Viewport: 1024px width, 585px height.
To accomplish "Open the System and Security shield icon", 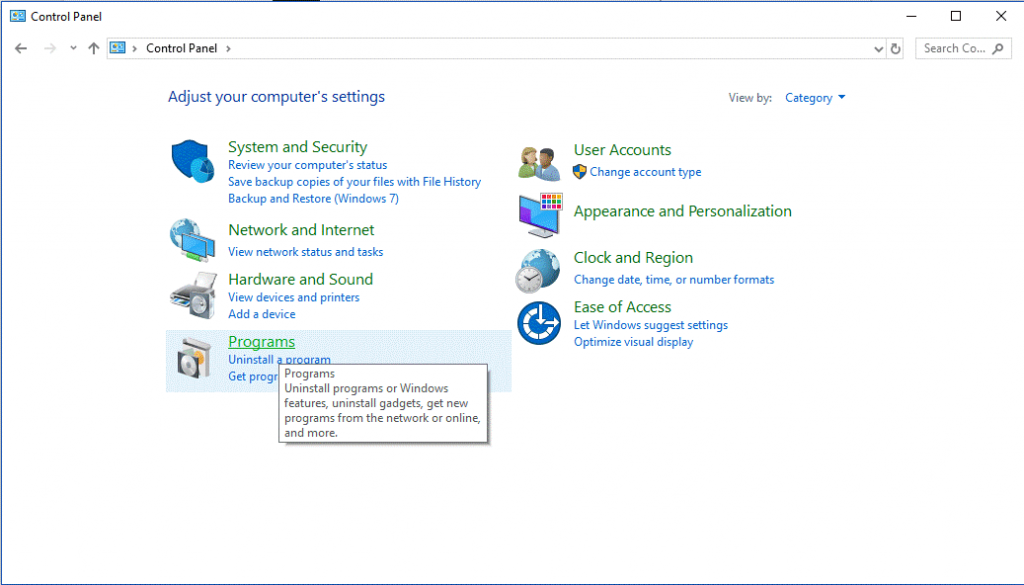I will tap(193, 161).
